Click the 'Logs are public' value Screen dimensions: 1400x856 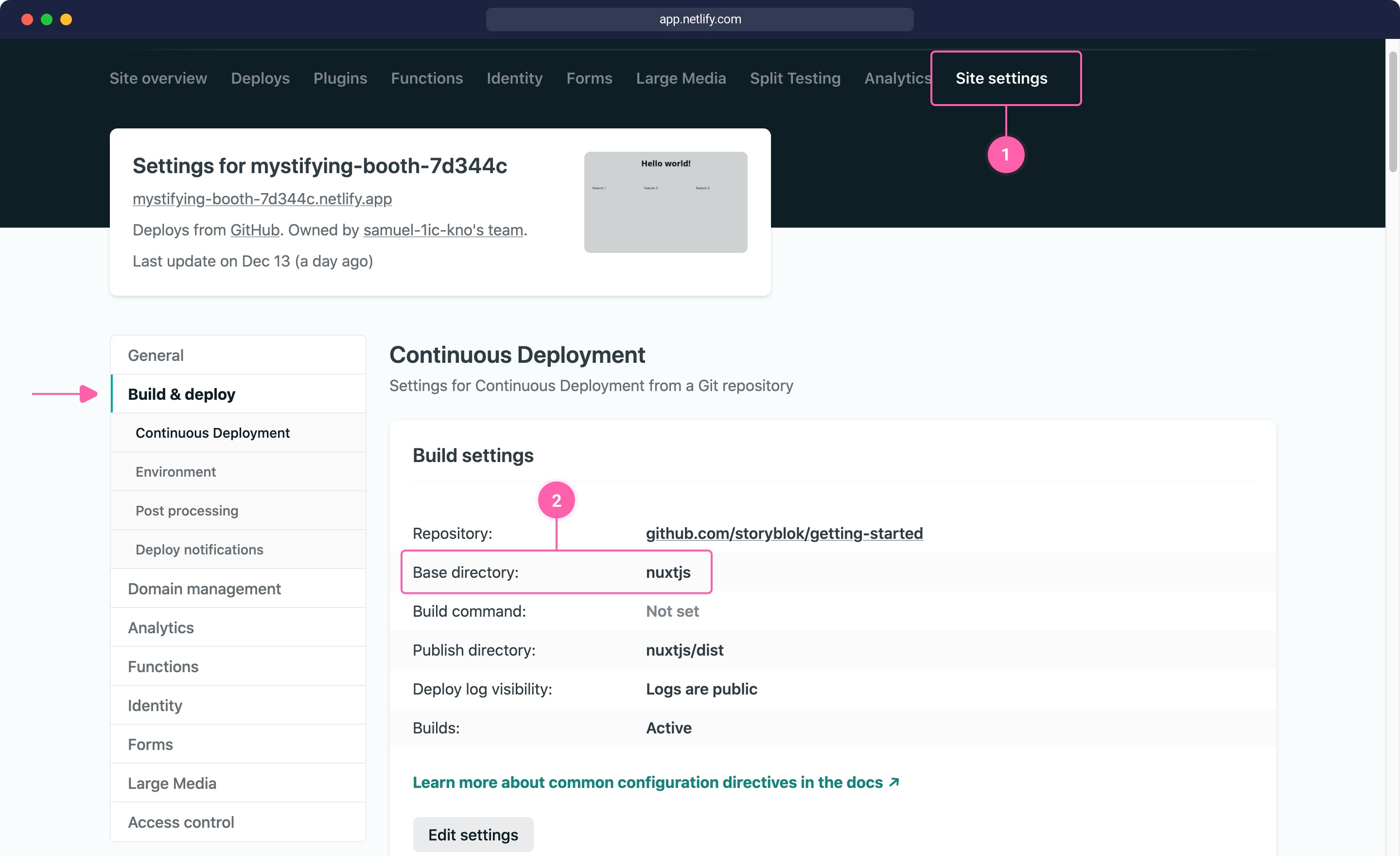701,689
